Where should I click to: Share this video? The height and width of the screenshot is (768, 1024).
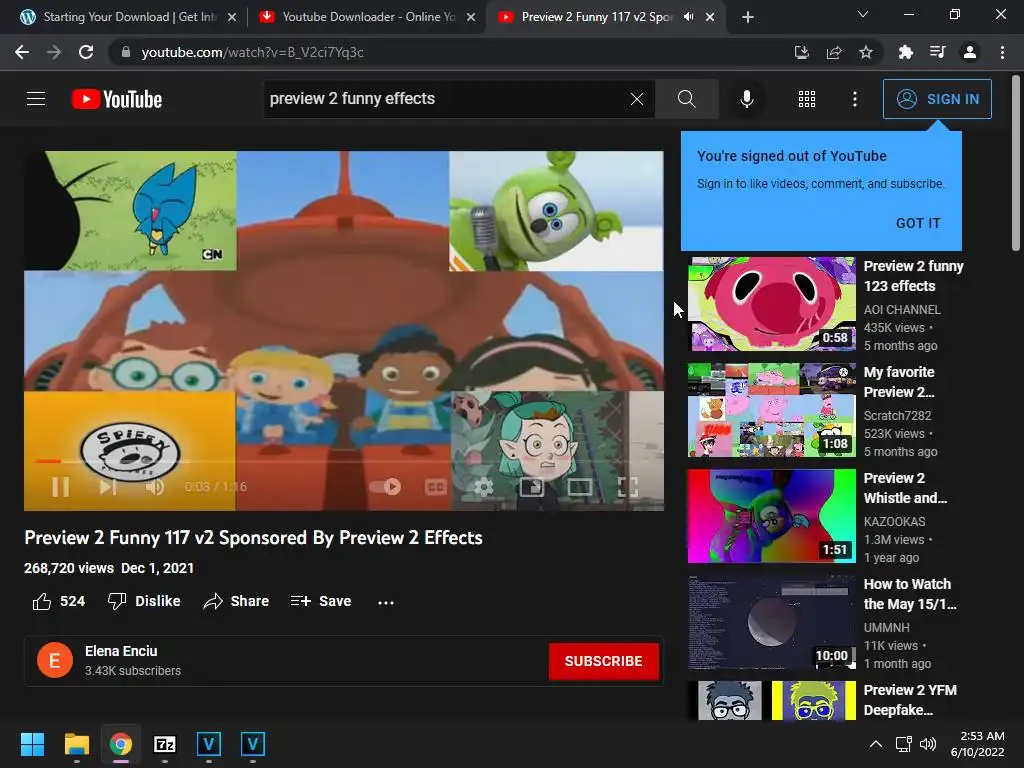(x=236, y=601)
